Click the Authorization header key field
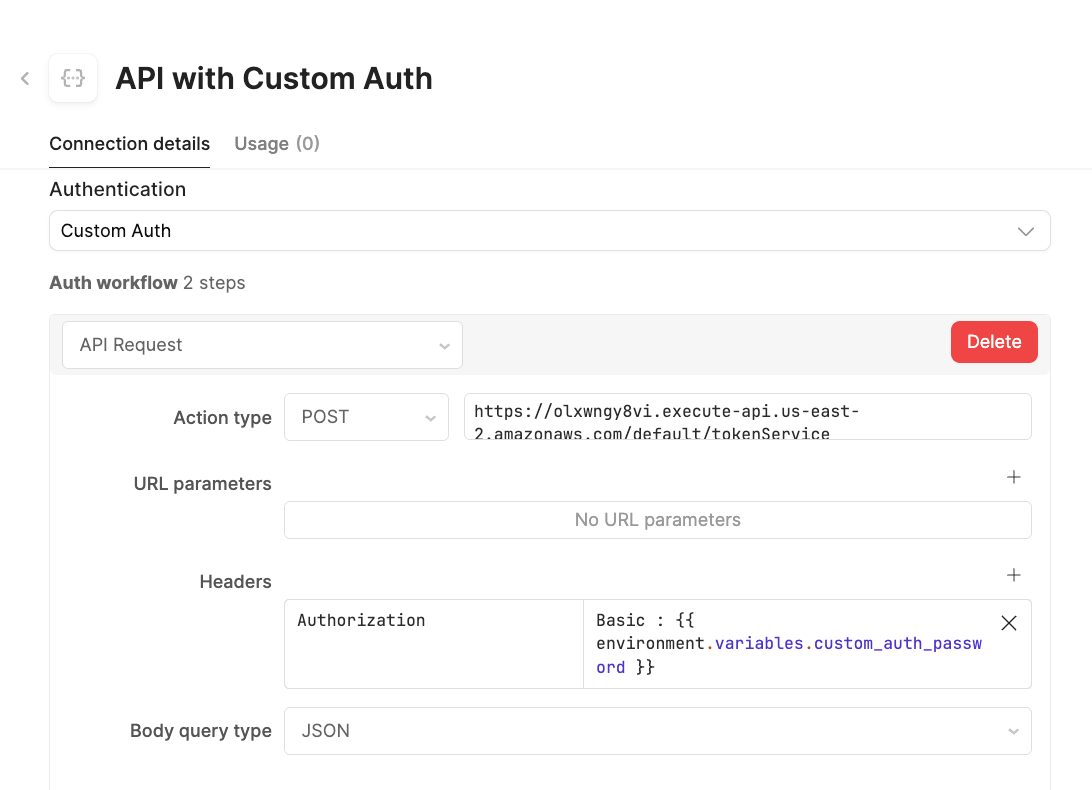Screen dimensions: 1092x790 click(433, 643)
